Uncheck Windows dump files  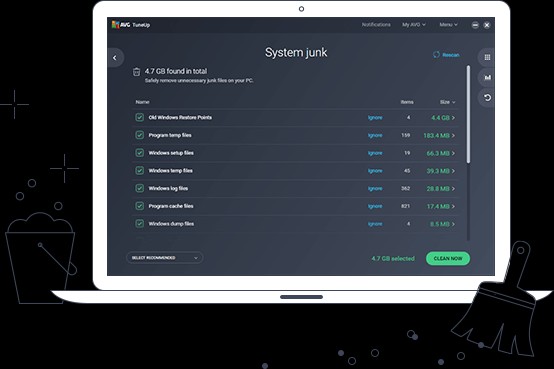[x=140, y=223]
